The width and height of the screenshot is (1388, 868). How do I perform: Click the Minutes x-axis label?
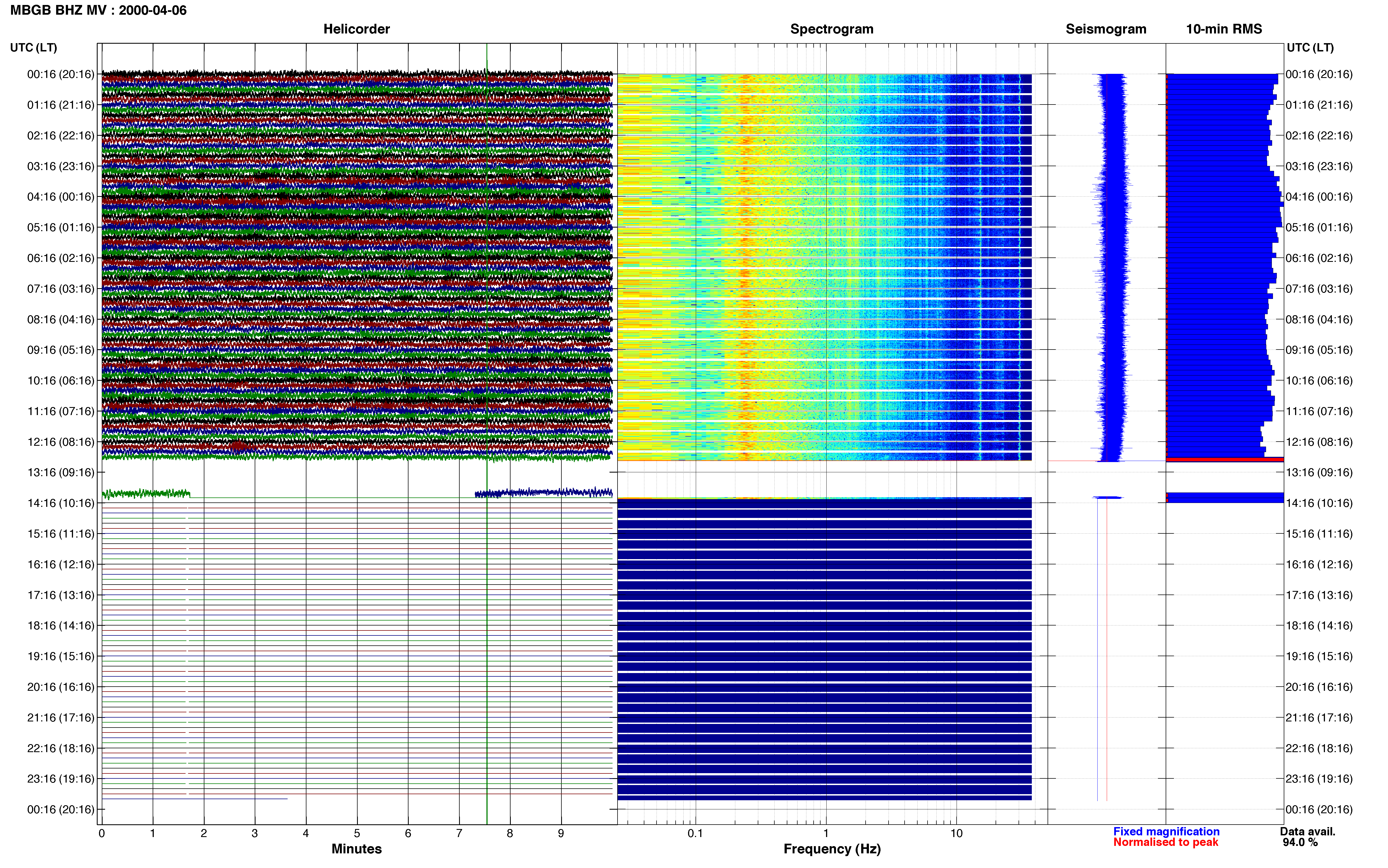(356, 848)
